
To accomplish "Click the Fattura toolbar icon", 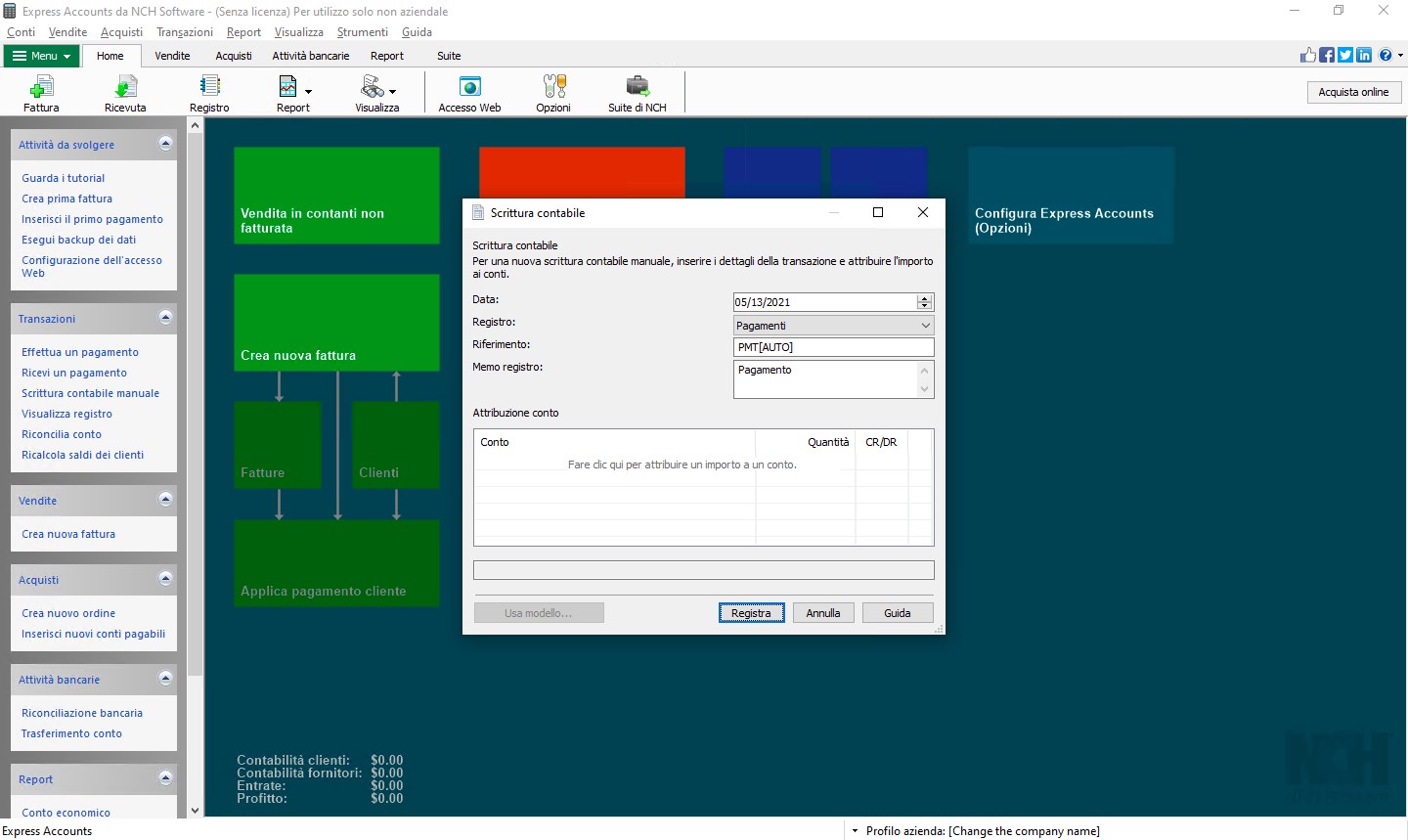I will 41,94.
